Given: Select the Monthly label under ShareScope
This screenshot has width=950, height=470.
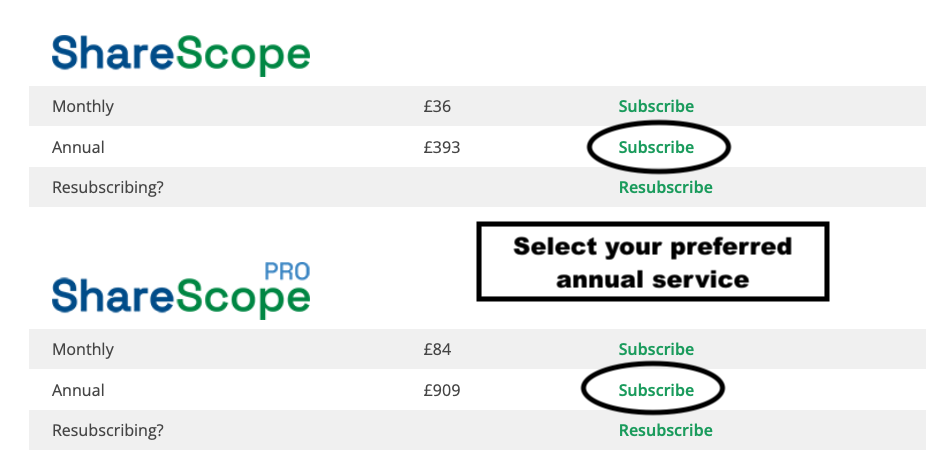Looking at the screenshot, I should click(x=83, y=106).
